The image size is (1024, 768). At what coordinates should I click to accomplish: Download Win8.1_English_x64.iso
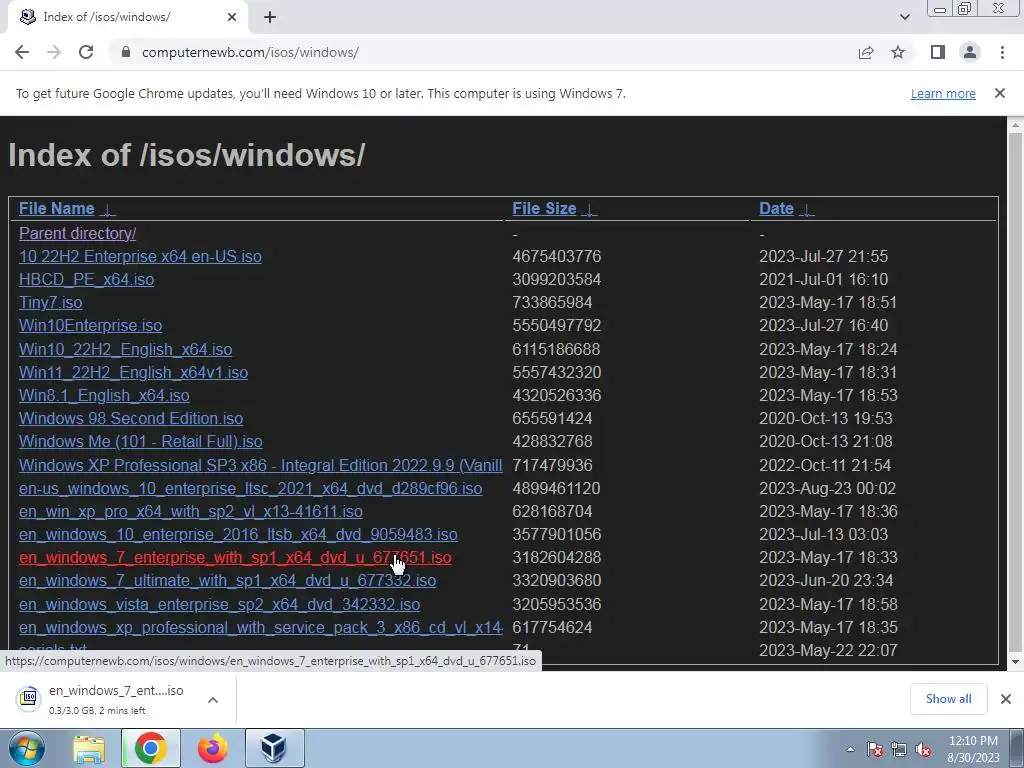coord(104,395)
